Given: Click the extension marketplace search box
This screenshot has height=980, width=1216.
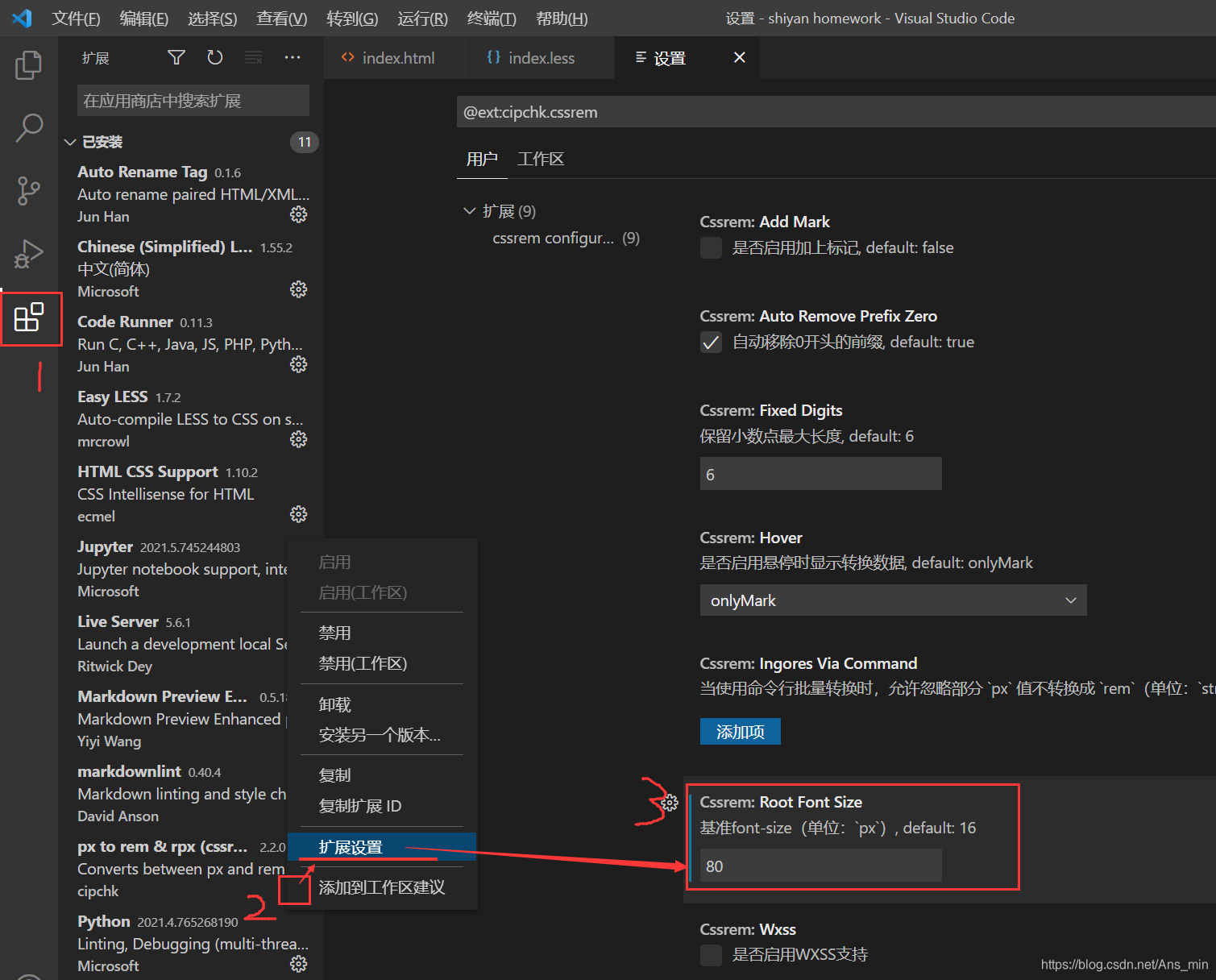Looking at the screenshot, I should [x=193, y=101].
